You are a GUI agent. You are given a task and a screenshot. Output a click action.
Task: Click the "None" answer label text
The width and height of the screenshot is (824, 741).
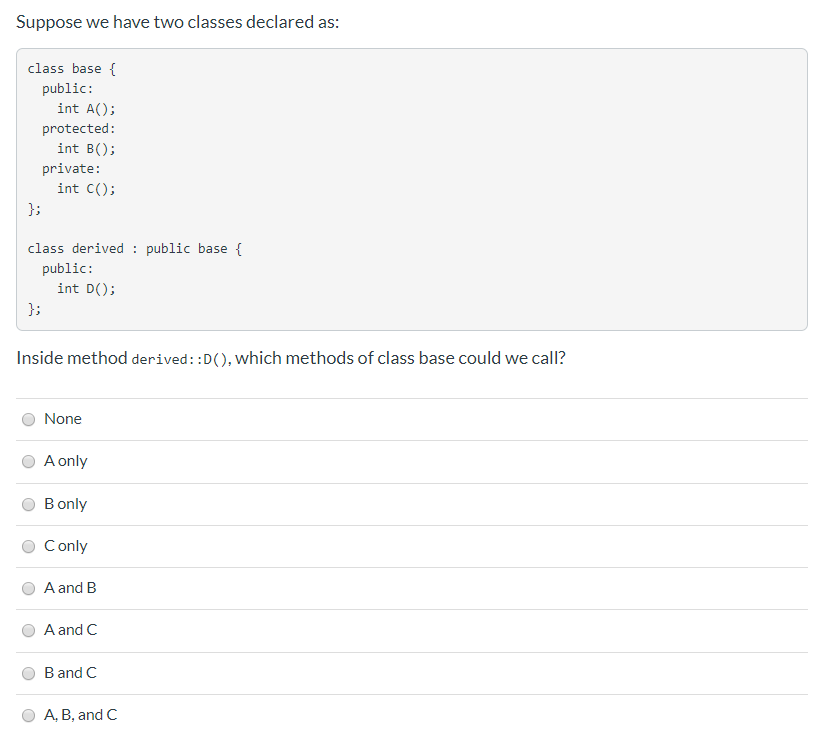[63, 419]
